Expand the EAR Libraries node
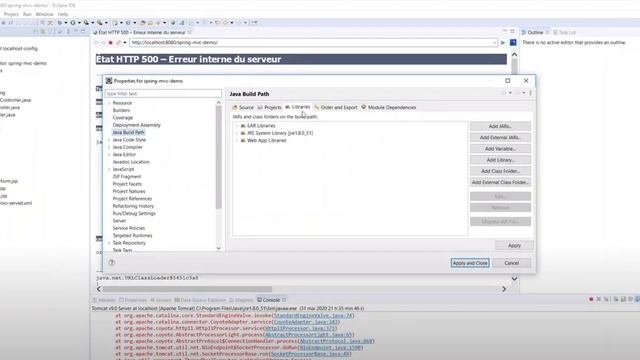Screen dimensions: 640x360 tap(236, 126)
